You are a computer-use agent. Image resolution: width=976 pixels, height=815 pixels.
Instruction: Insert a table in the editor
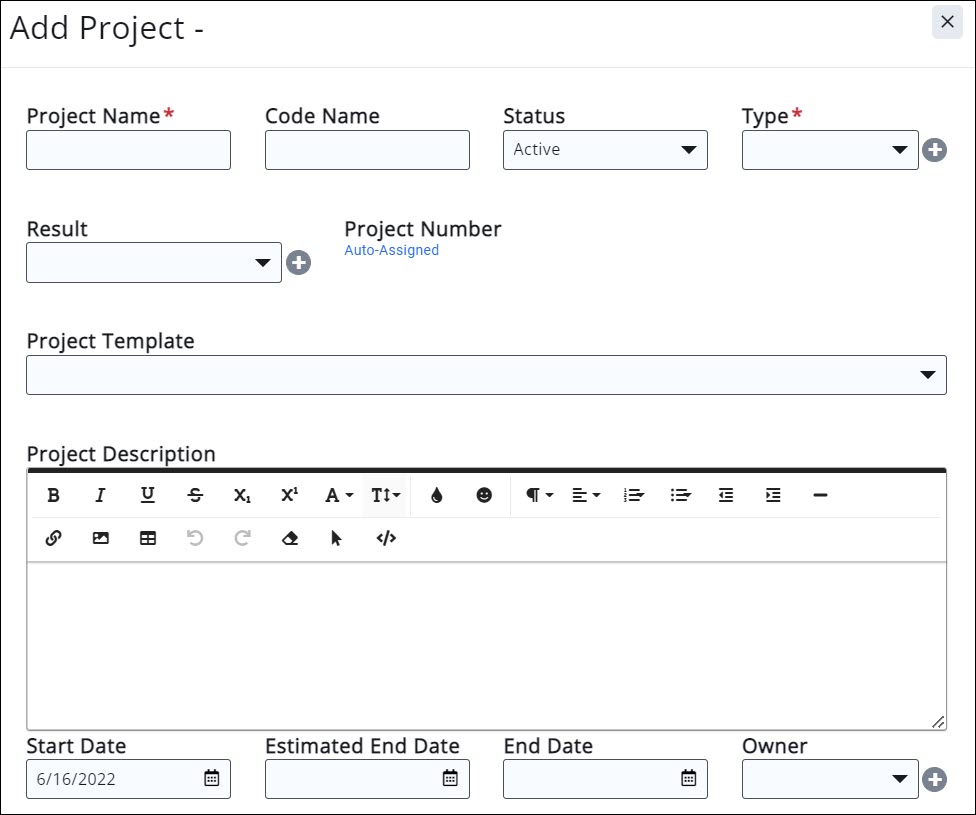[x=148, y=538]
